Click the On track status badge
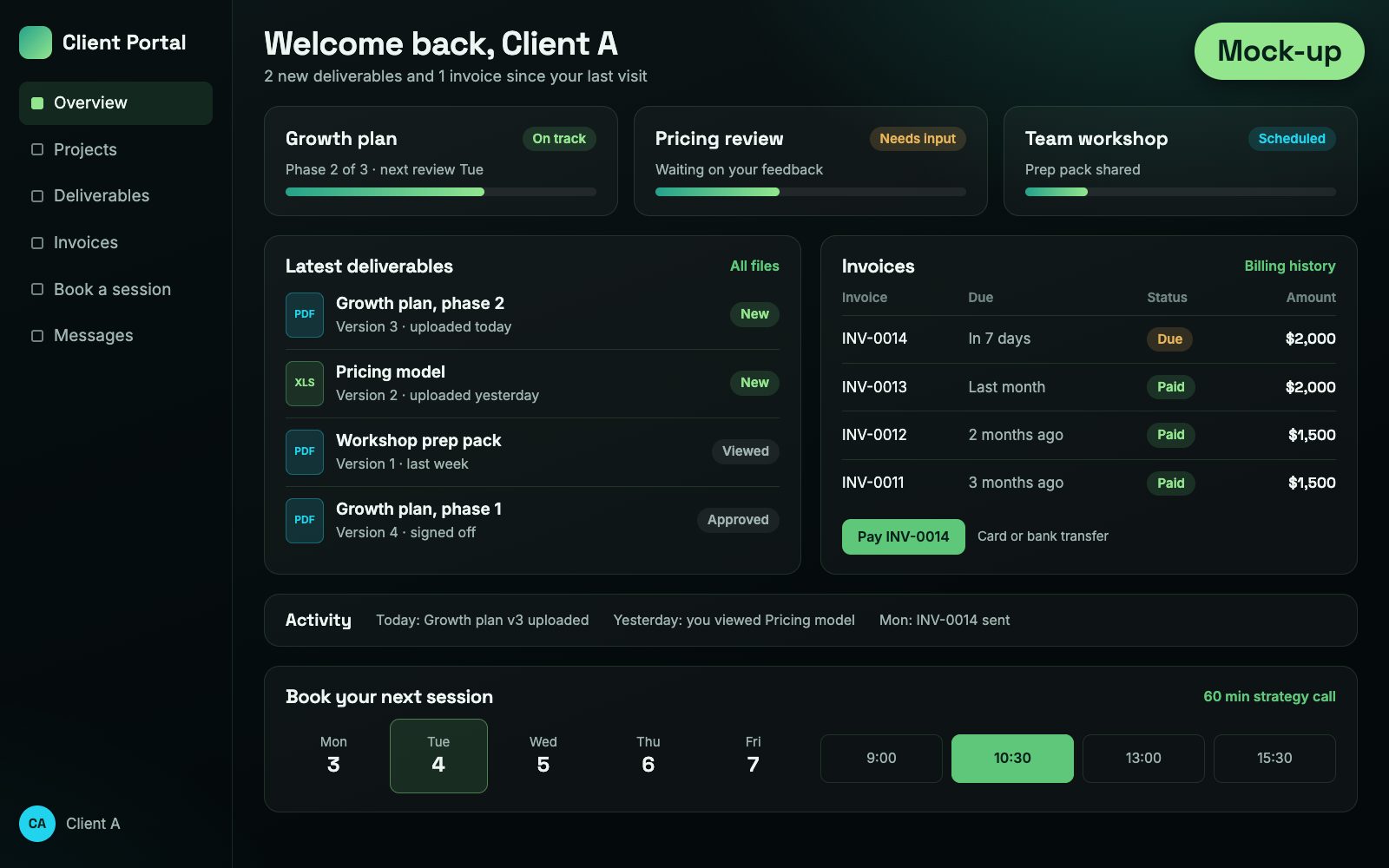The image size is (1389, 868). point(559,139)
